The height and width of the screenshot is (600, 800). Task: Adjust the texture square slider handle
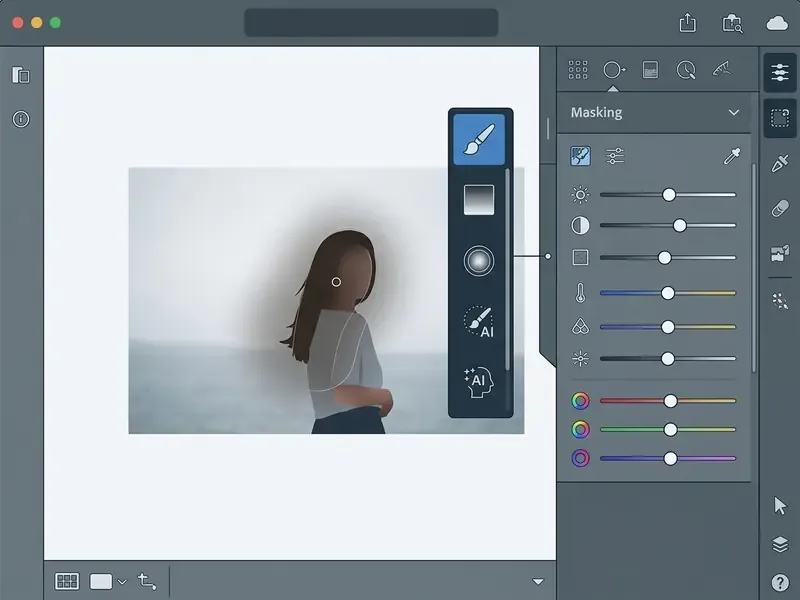pos(664,258)
